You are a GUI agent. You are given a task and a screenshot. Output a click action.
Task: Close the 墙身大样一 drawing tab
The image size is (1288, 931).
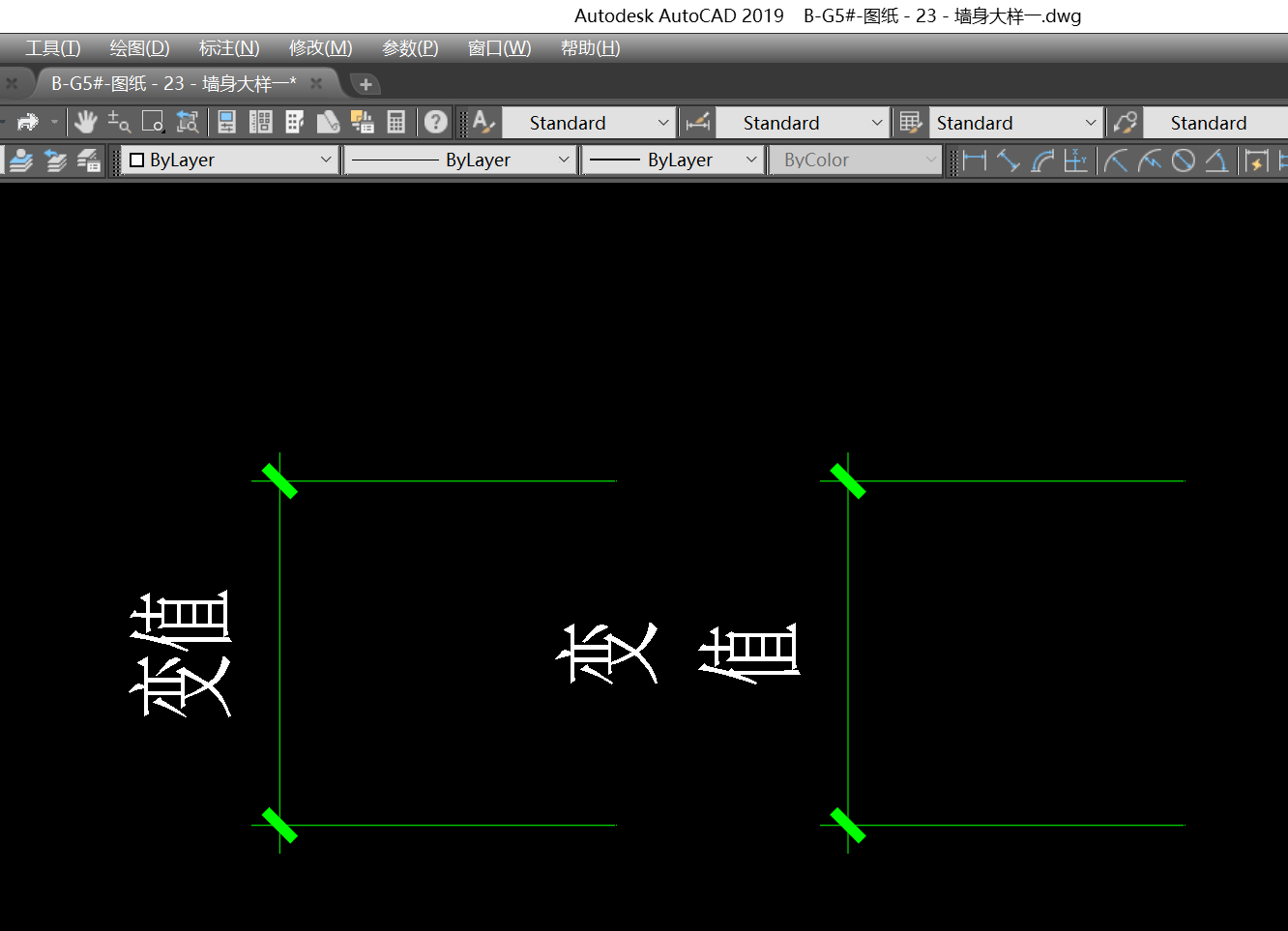(x=316, y=84)
